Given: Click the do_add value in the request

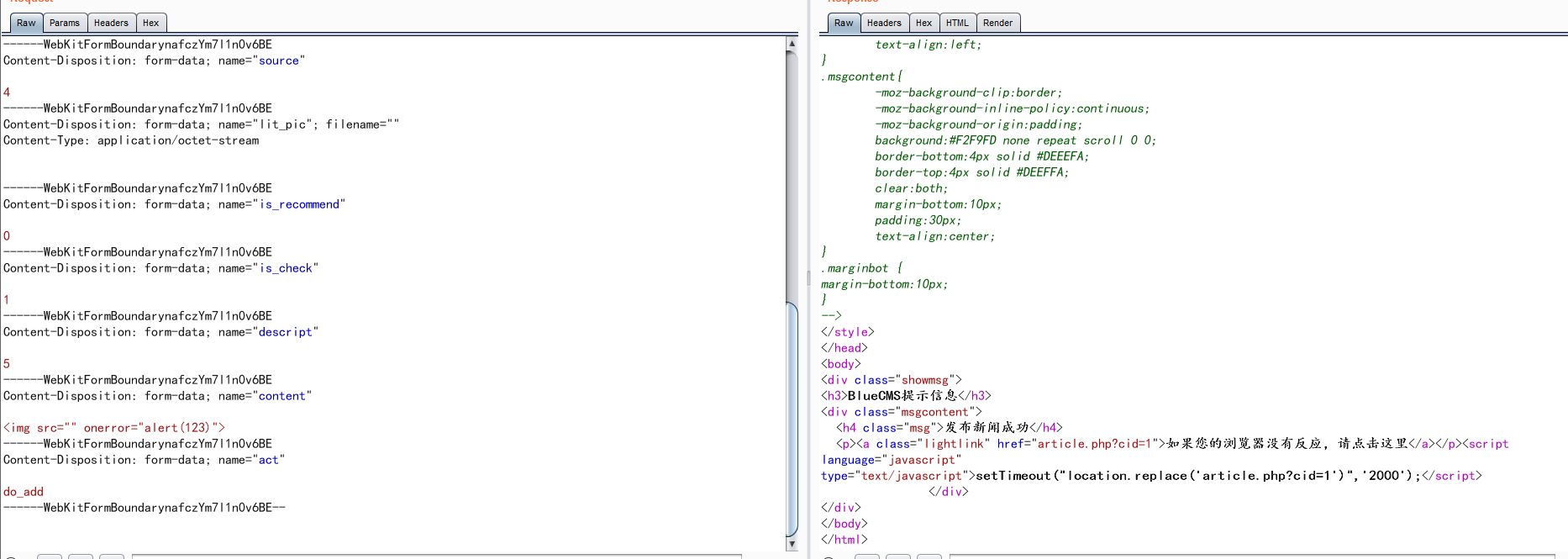Looking at the screenshot, I should click(24, 492).
